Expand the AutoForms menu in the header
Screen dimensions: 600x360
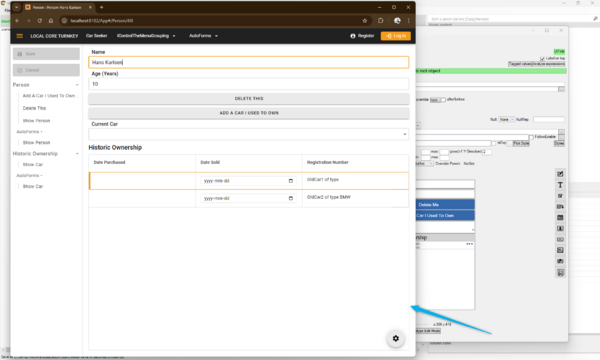tap(203, 36)
